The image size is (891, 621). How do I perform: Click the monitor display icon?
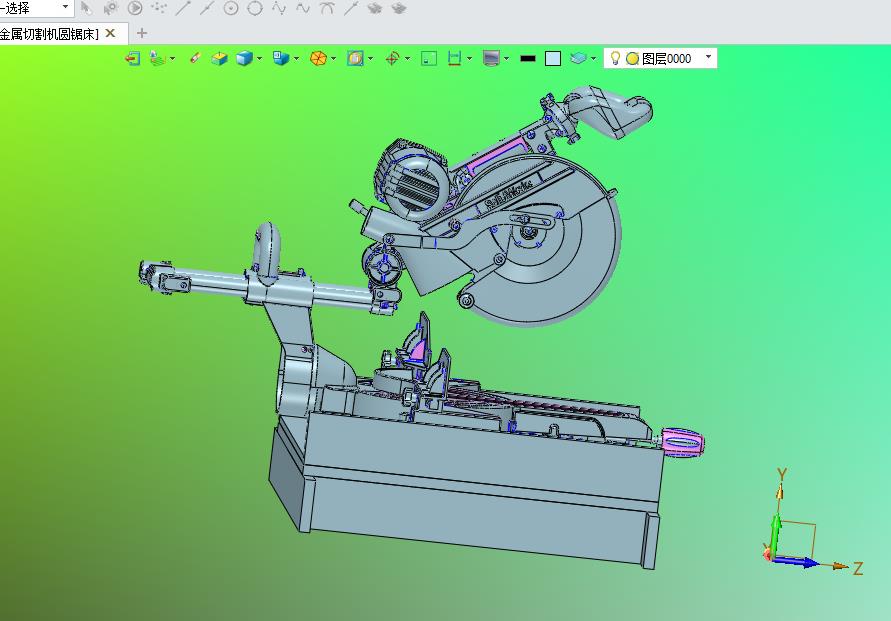pyautogui.click(x=491, y=59)
